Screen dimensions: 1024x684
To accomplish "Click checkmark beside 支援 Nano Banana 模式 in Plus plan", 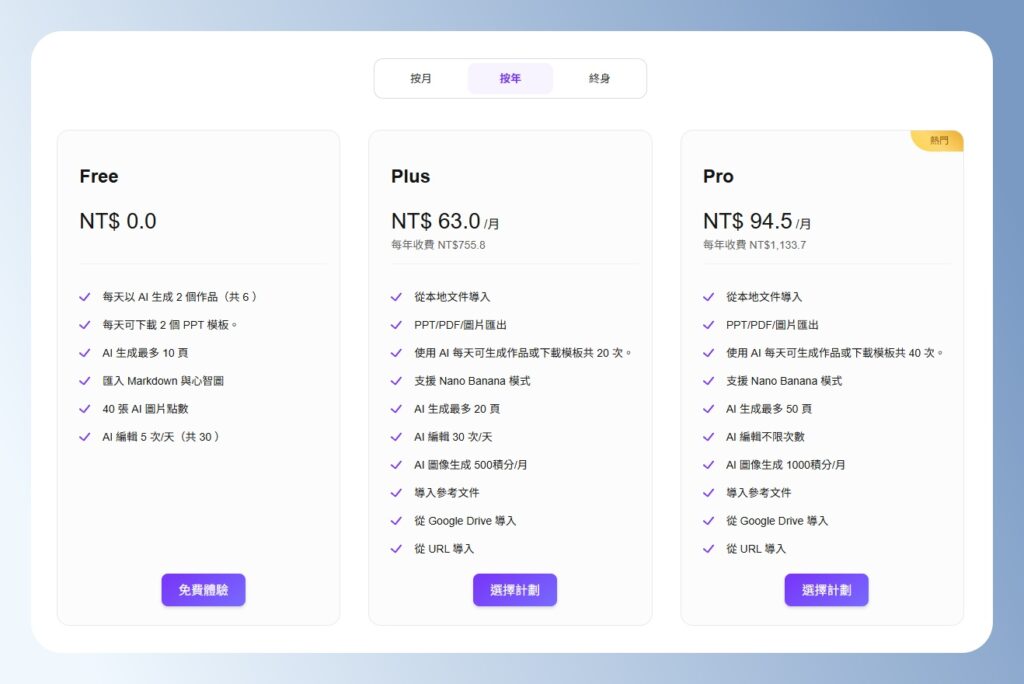I will (396, 381).
